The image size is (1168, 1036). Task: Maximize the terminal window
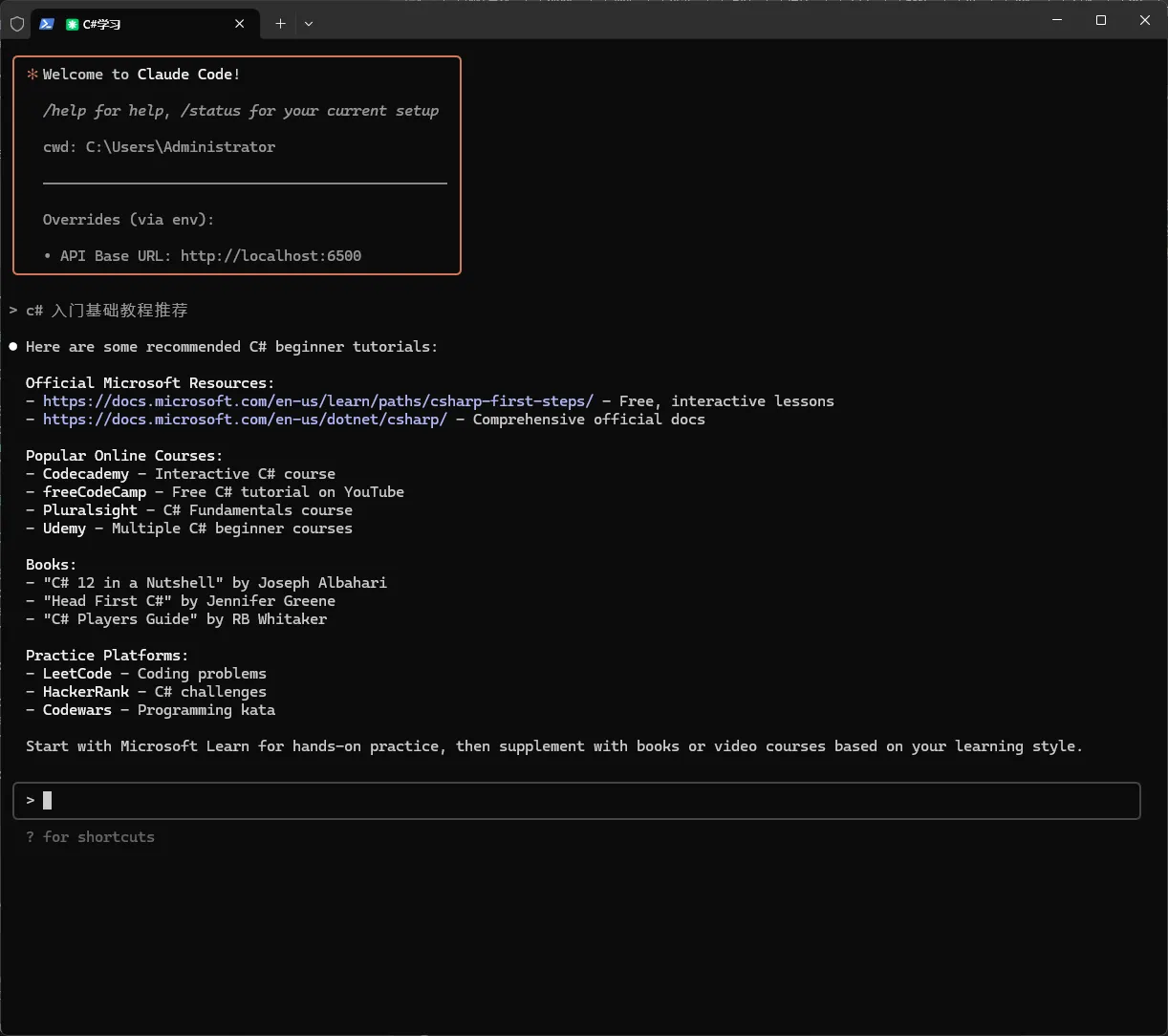1101,20
